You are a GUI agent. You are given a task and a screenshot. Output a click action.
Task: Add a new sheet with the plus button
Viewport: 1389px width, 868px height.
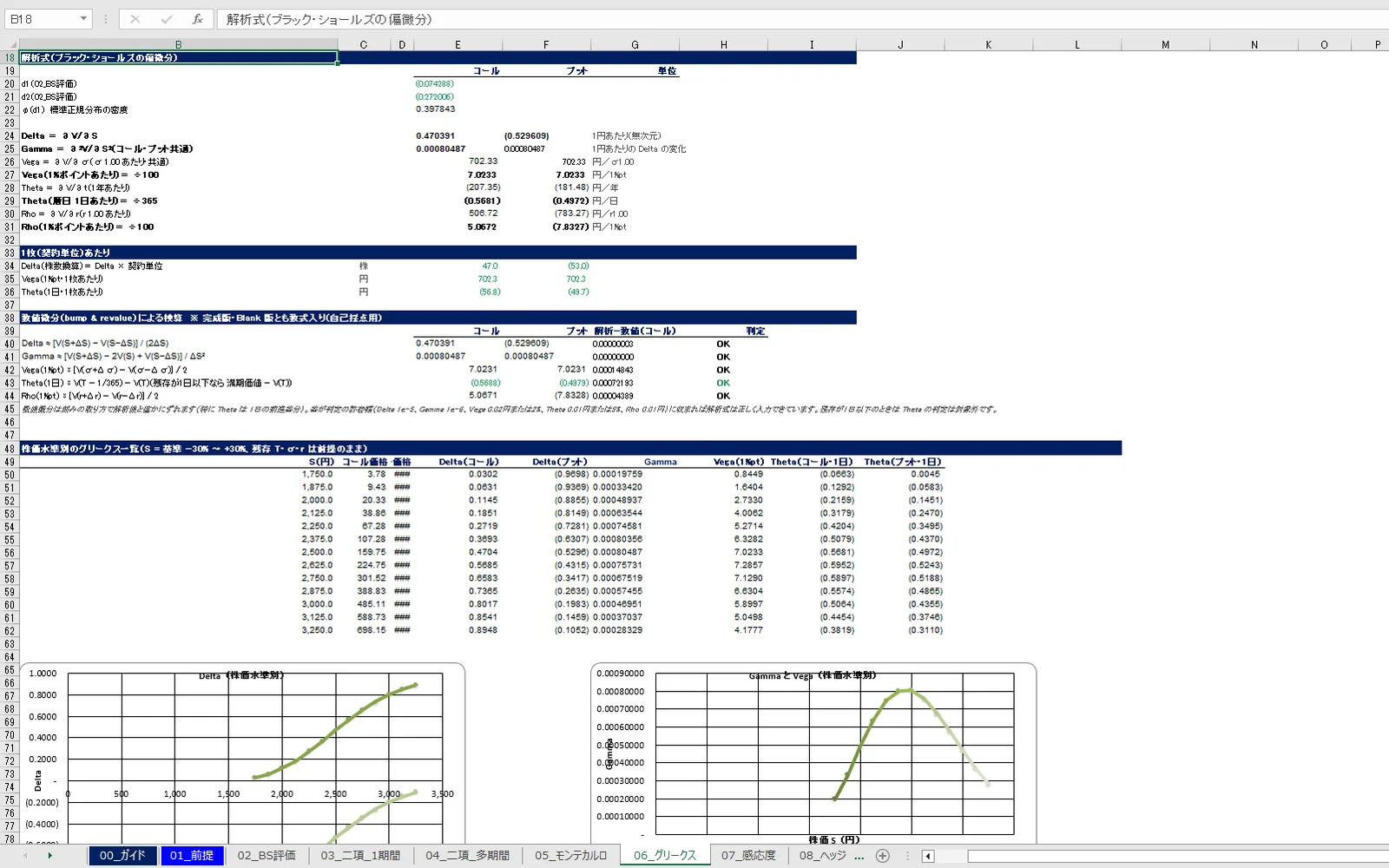click(883, 856)
